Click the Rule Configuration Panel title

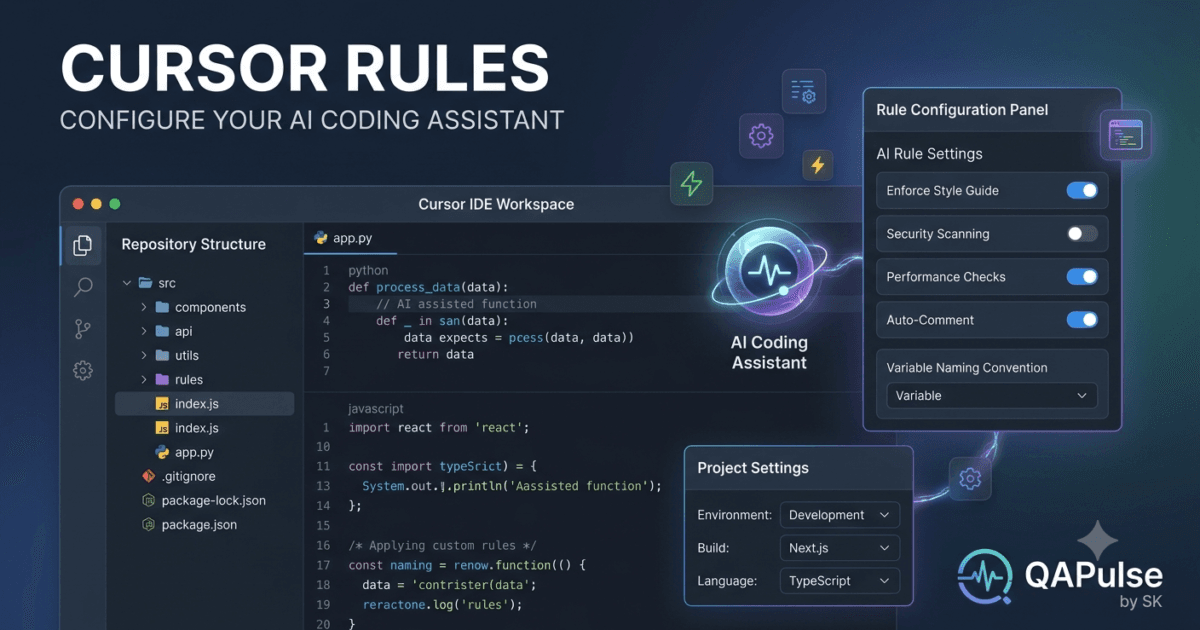[x=962, y=110]
